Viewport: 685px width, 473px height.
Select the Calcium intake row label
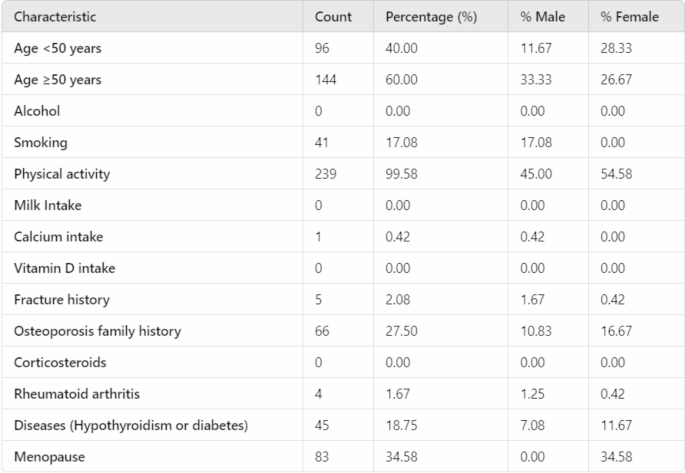coord(58,236)
